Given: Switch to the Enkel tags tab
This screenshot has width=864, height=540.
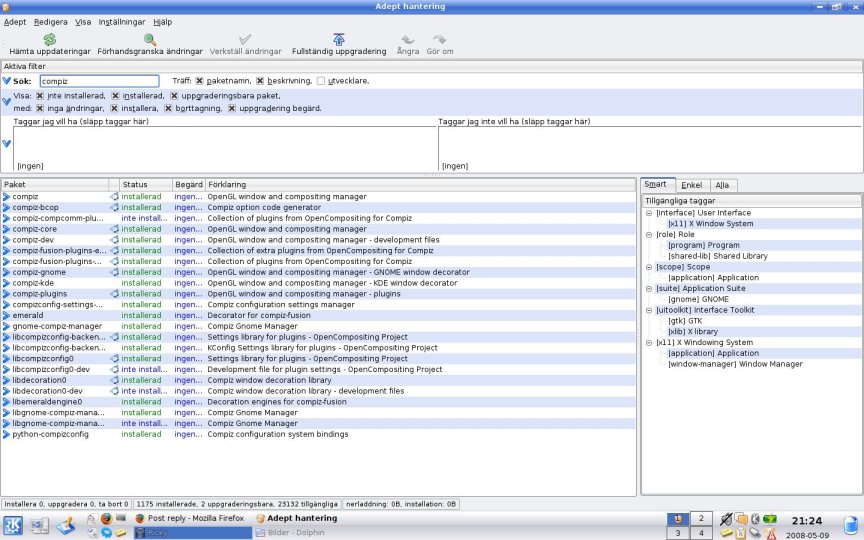Looking at the screenshot, I should 691,185.
